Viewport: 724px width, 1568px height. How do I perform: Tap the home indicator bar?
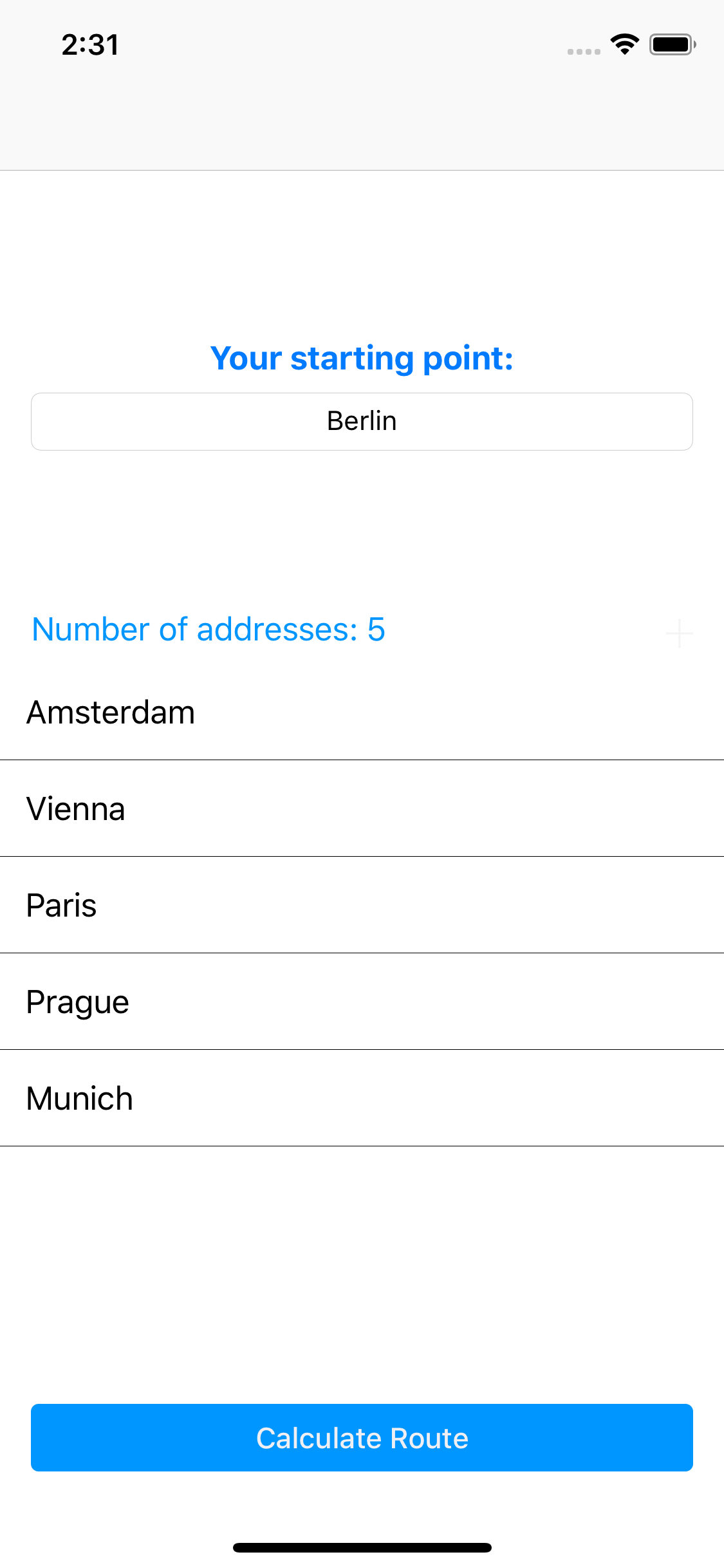pos(362,1547)
